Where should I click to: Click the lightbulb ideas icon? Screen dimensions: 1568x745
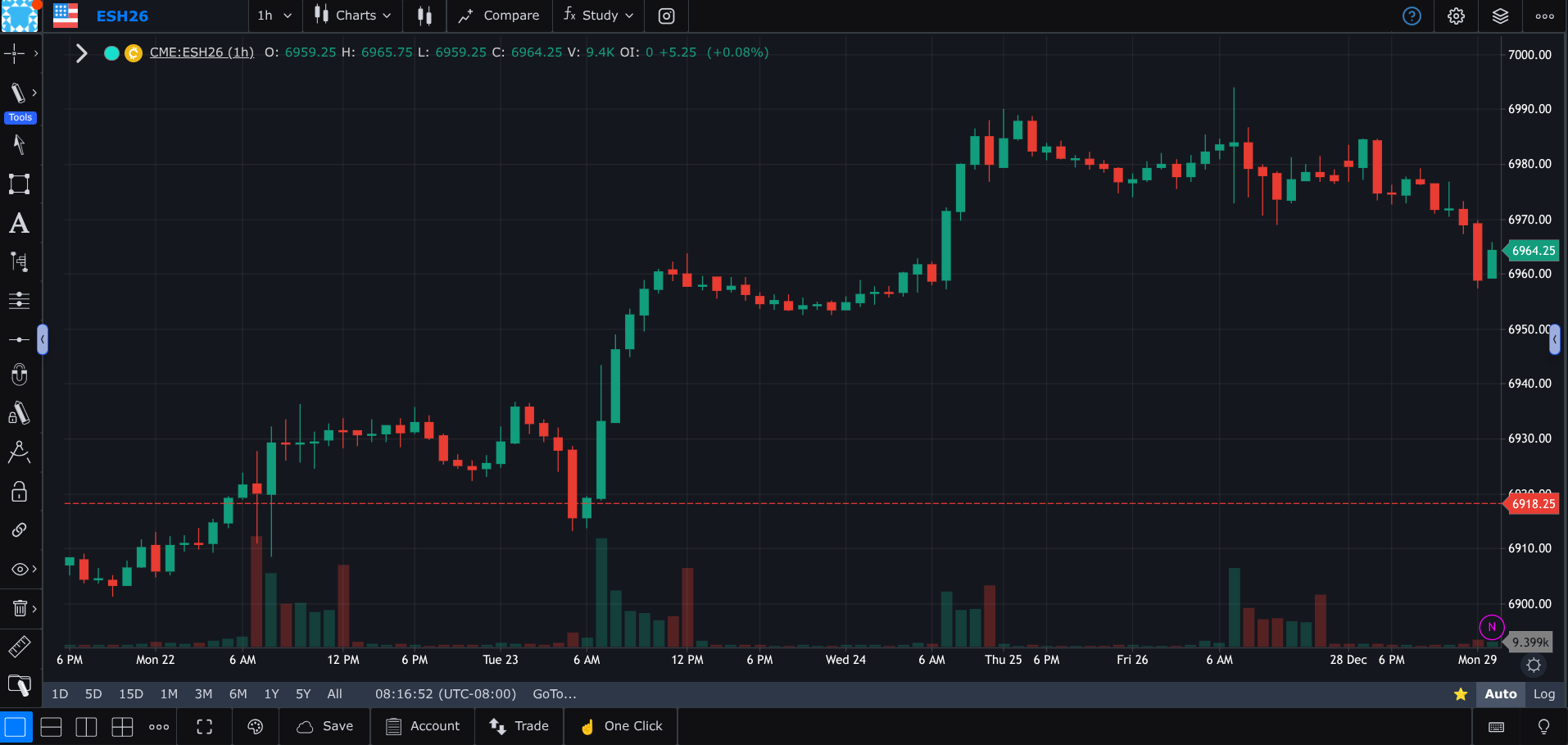coord(1544,727)
